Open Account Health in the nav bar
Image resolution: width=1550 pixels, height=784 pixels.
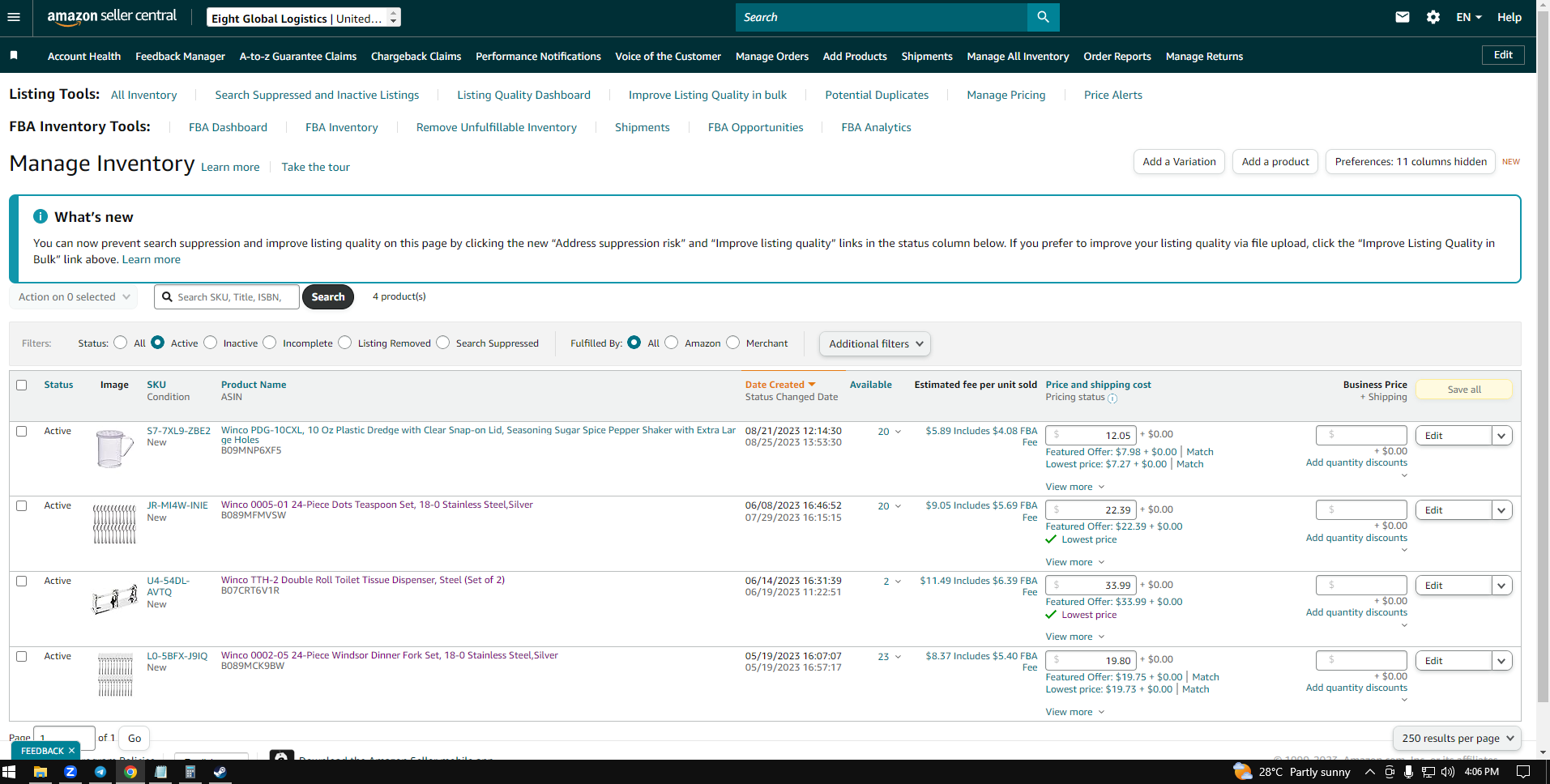(84, 56)
